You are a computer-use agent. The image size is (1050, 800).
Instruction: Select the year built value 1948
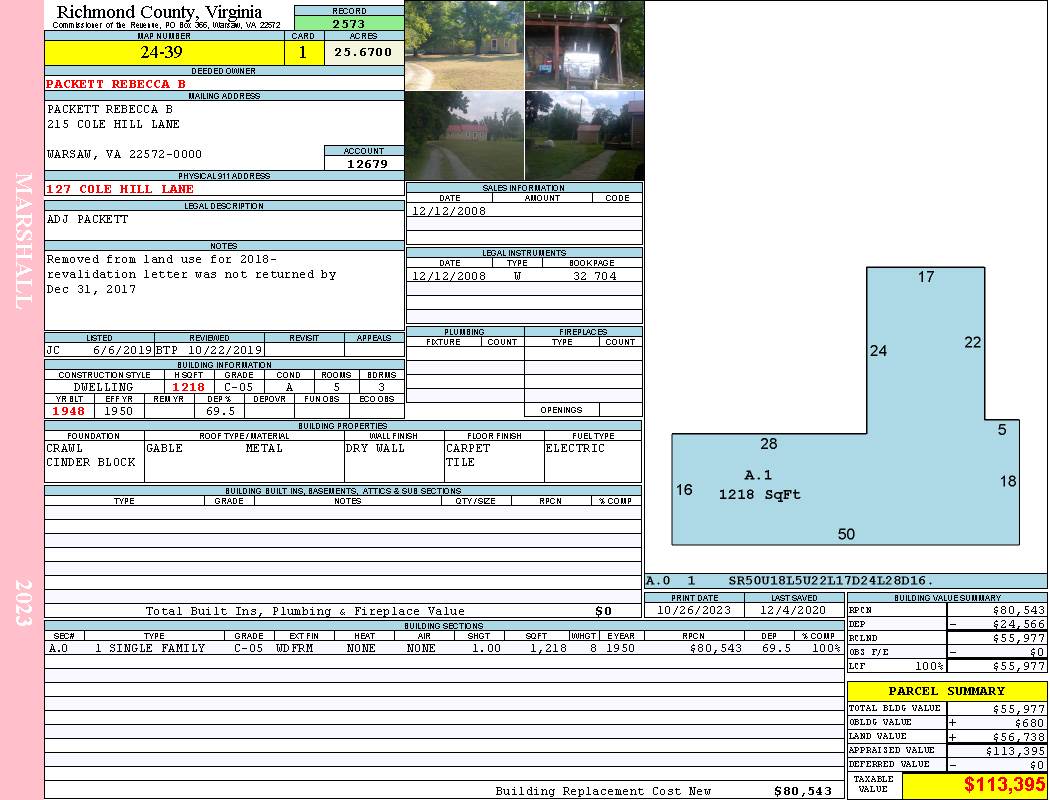(x=68, y=411)
